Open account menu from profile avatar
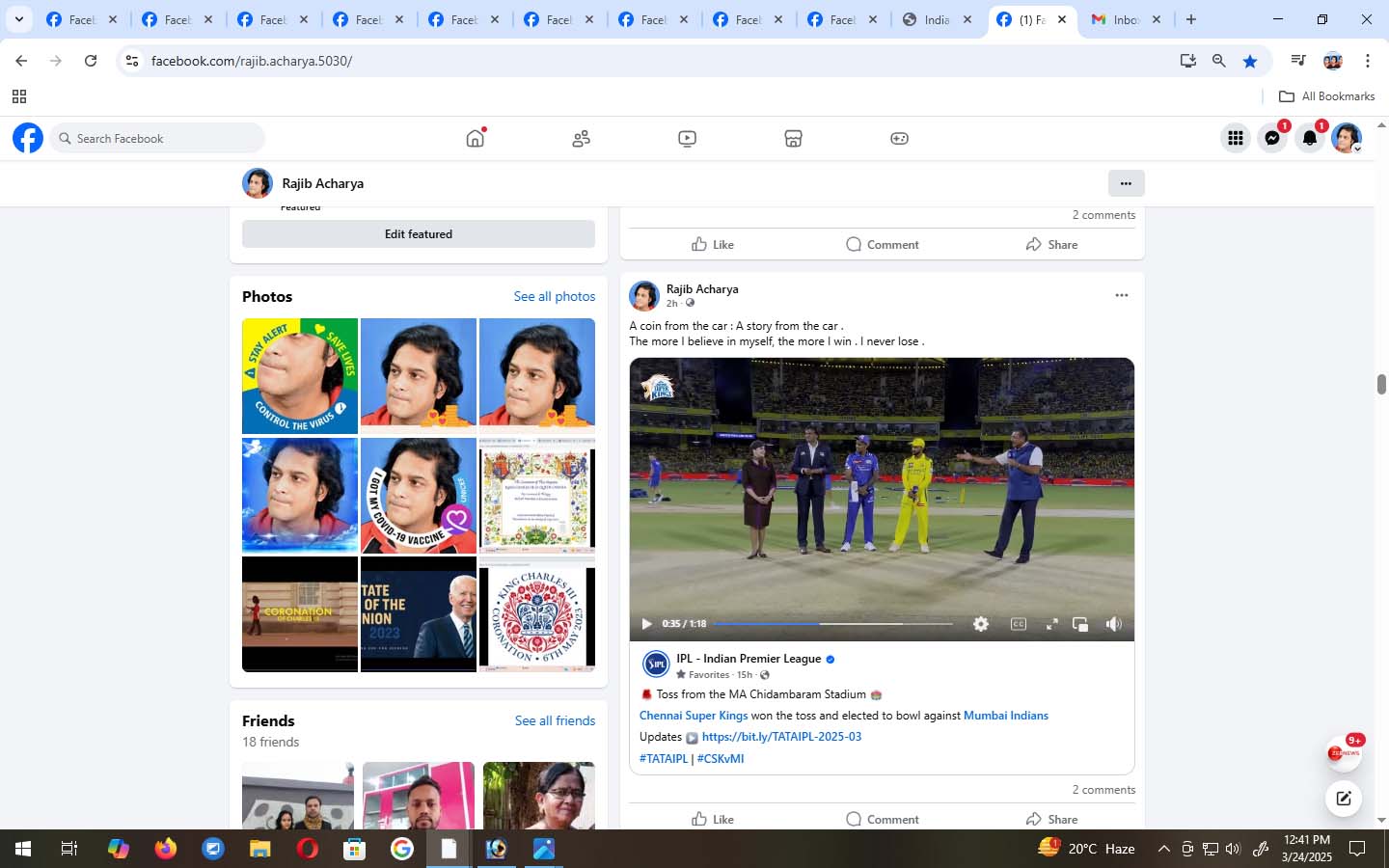The image size is (1389, 868). click(x=1347, y=138)
